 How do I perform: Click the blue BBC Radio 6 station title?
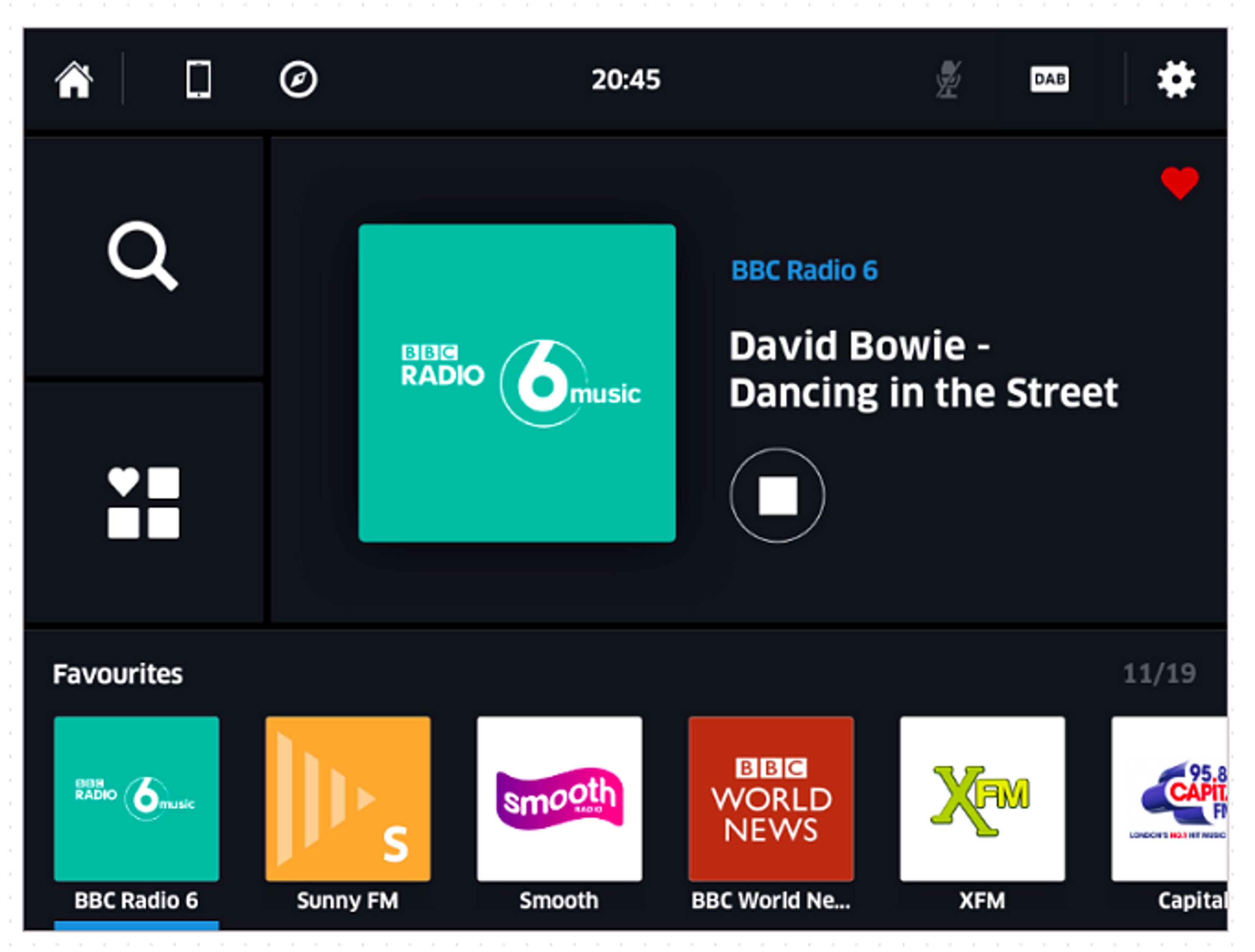click(804, 271)
